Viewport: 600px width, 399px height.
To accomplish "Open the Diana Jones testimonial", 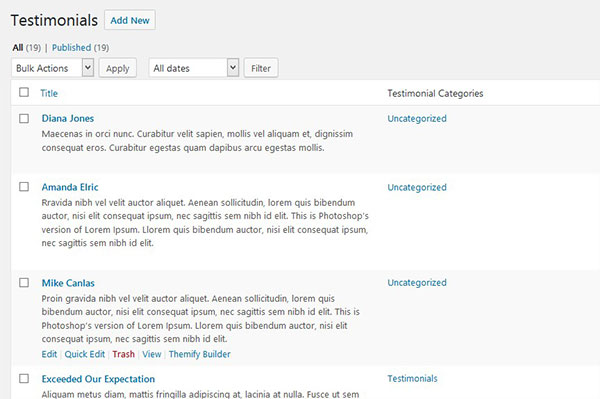I will click(68, 118).
